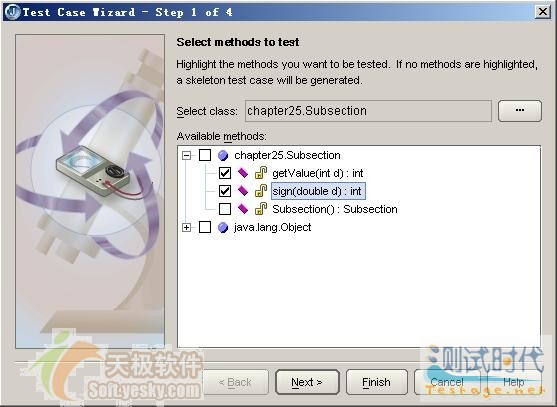Click the Select class text field
This screenshot has width=557, height=407.
coord(368,111)
